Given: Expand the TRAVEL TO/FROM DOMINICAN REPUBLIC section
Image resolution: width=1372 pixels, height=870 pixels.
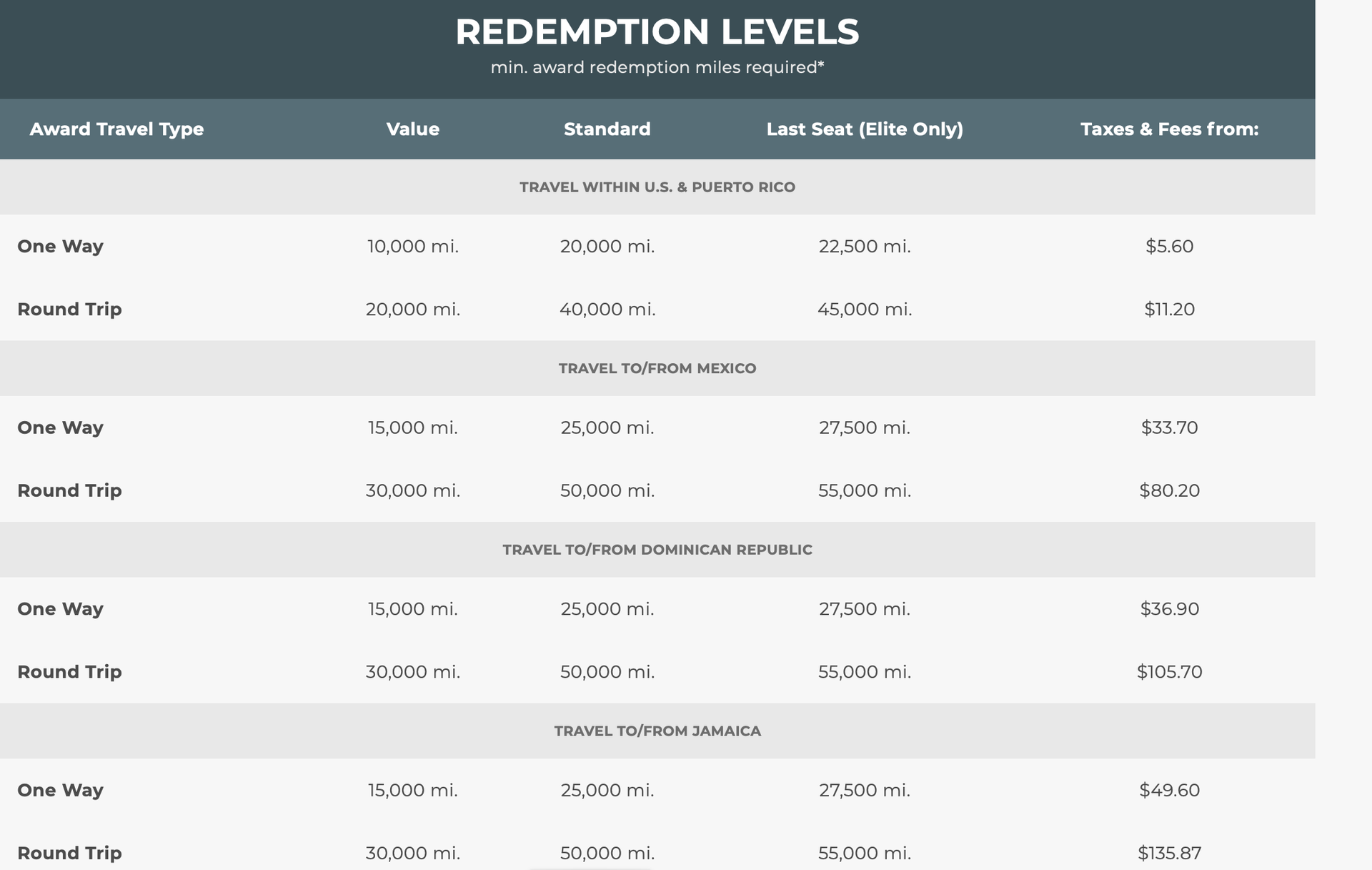Looking at the screenshot, I should coord(657,549).
